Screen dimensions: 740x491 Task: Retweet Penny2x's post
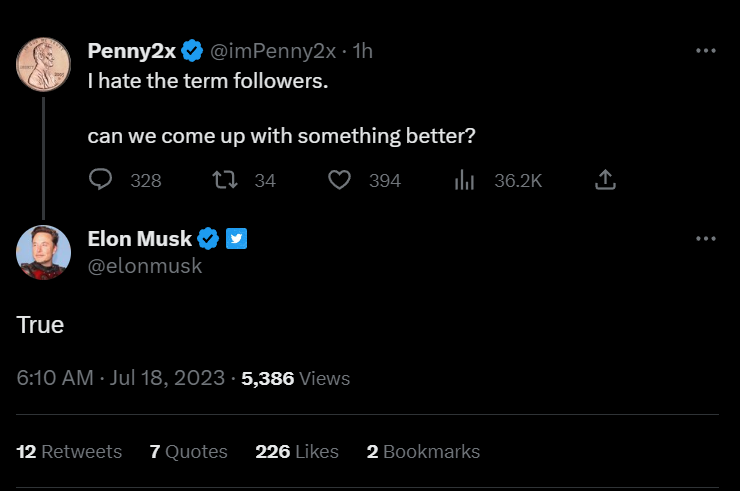226,180
